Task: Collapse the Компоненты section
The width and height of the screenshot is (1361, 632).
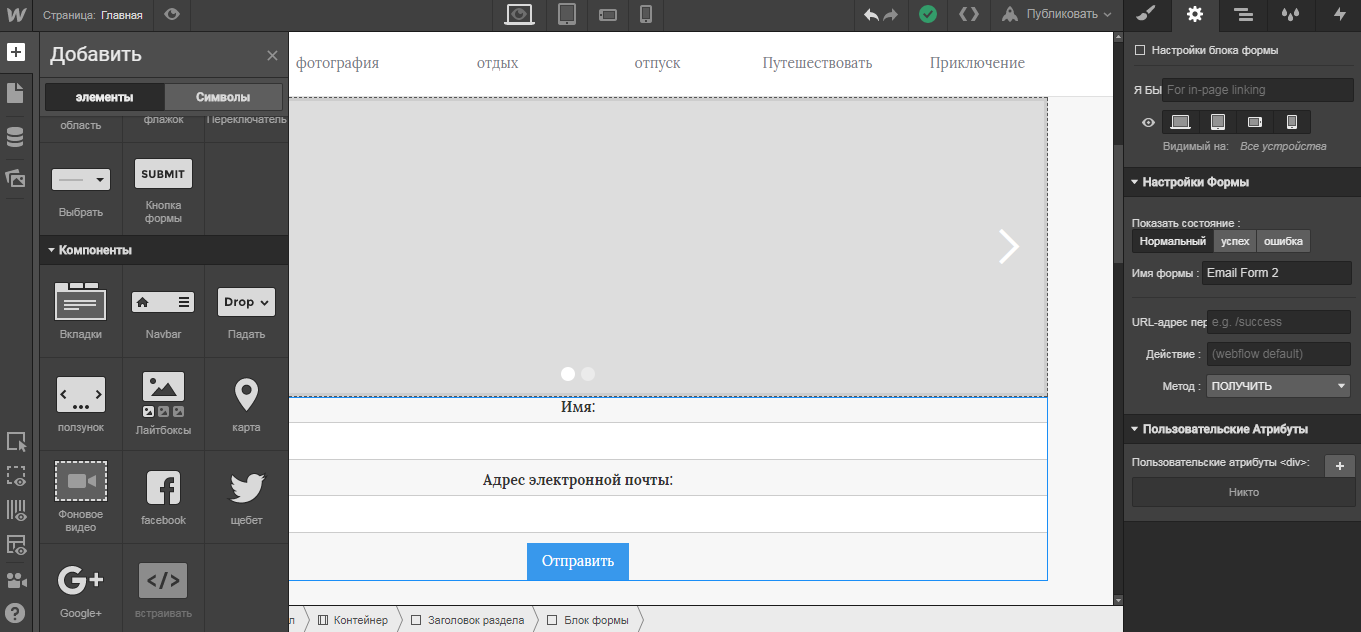Action: 164,250
